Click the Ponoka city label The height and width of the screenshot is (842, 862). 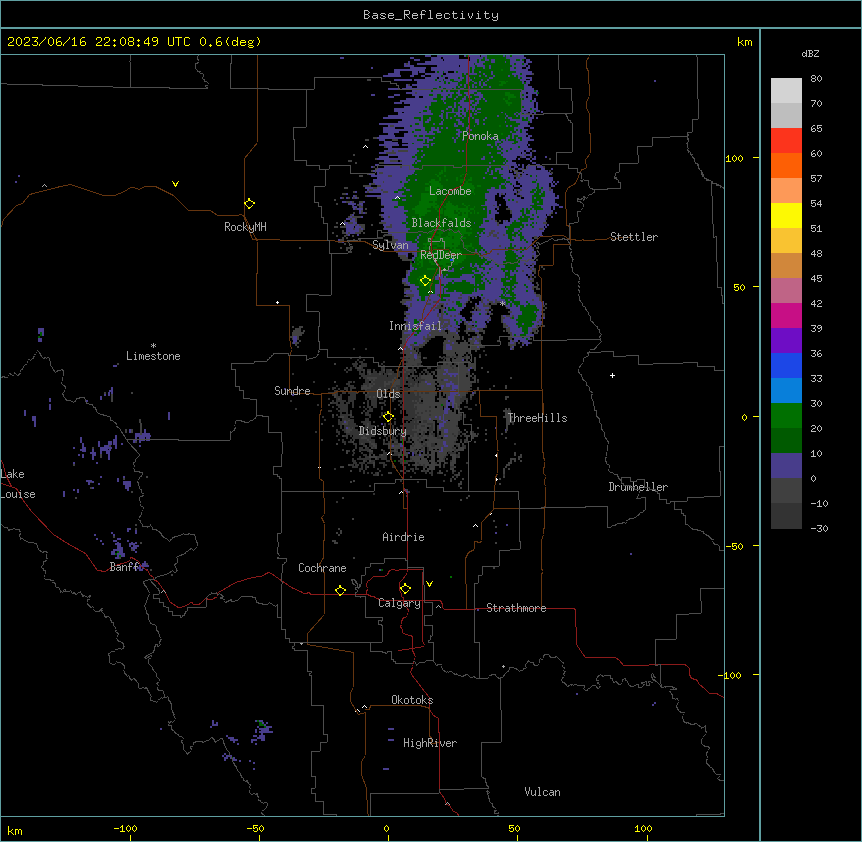pyautogui.click(x=480, y=136)
